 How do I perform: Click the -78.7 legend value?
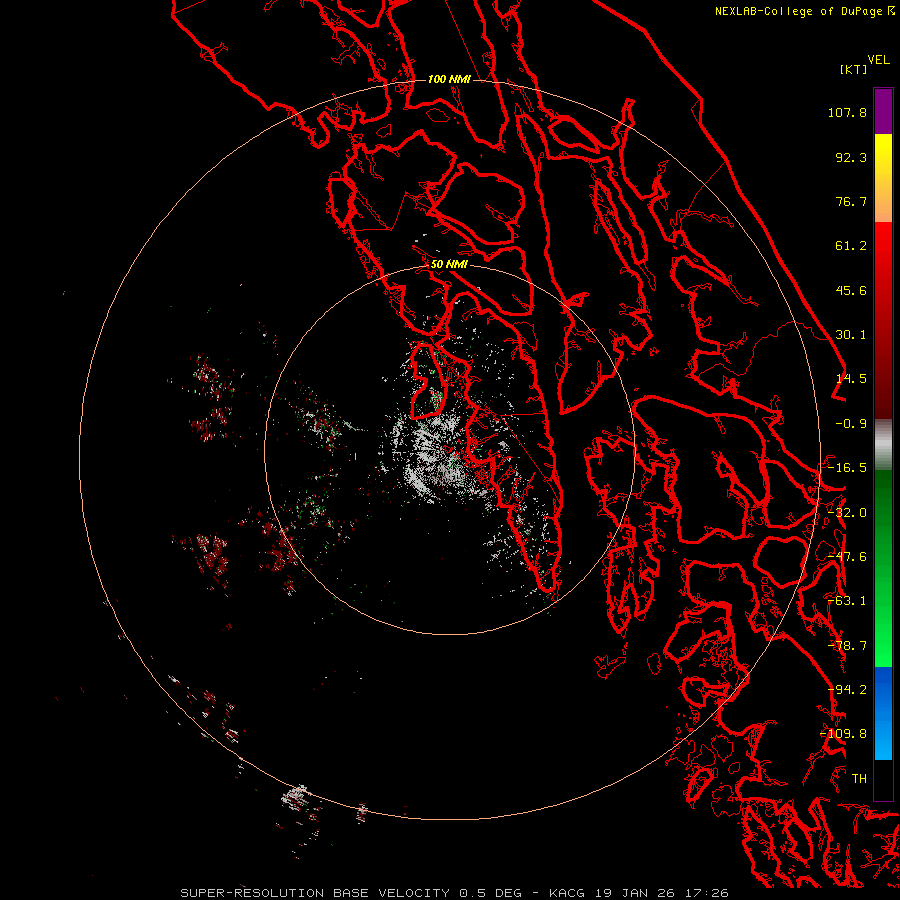(x=847, y=646)
